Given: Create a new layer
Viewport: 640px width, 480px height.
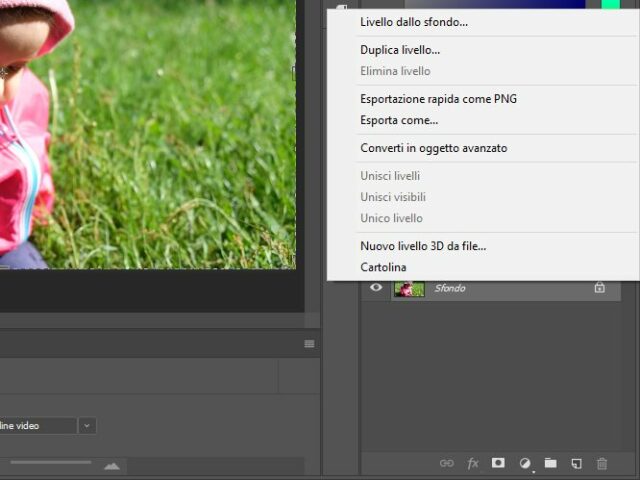Looking at the screenshot, I should 576,463.
